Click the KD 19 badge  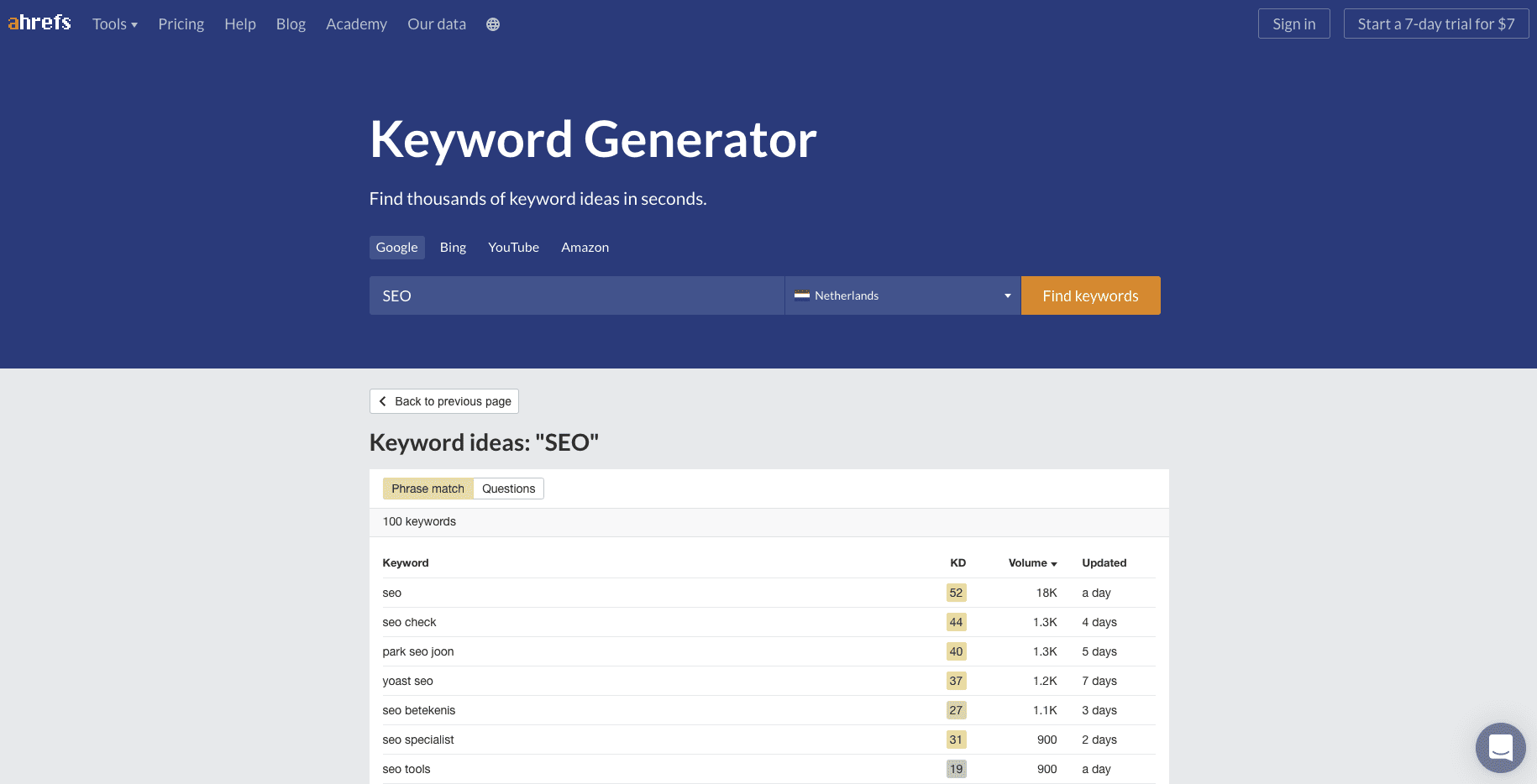tap(957, 769)
